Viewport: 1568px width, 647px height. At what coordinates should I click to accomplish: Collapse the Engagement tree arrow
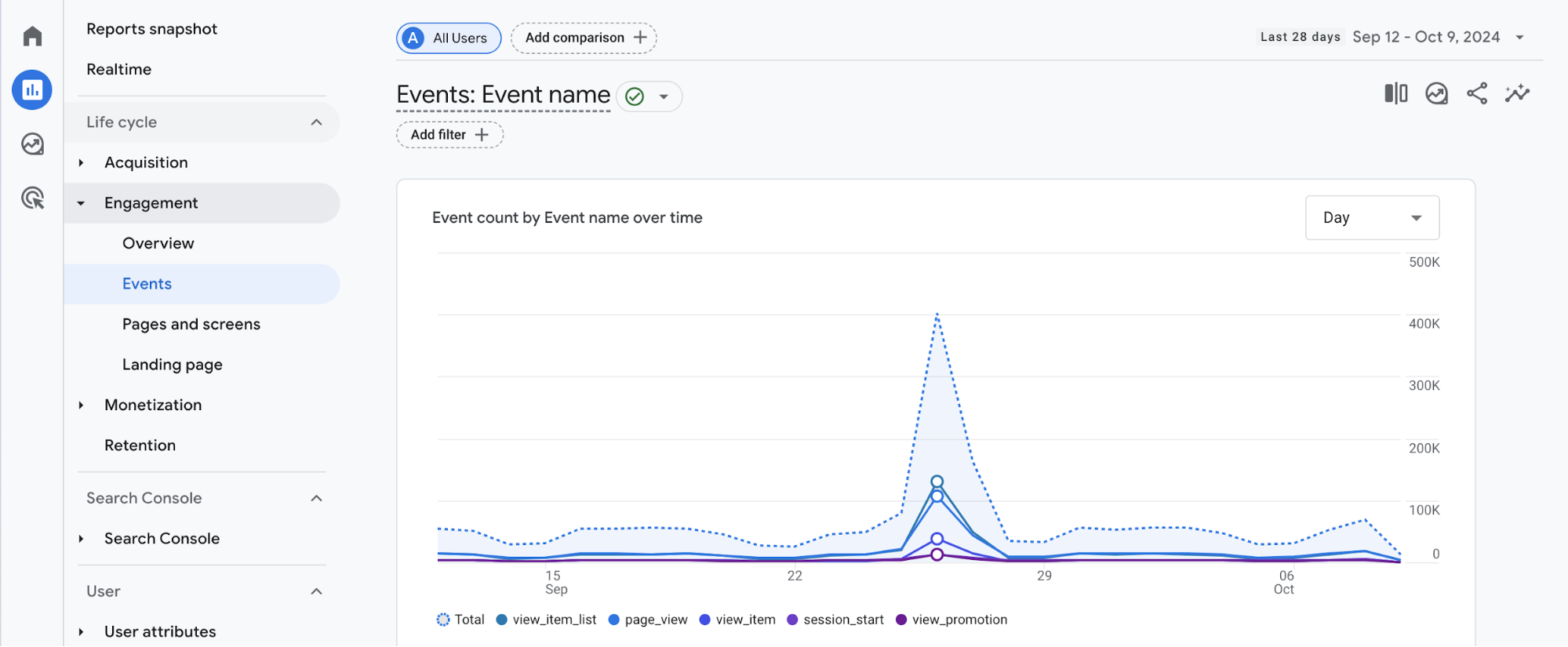pos(81,203)
